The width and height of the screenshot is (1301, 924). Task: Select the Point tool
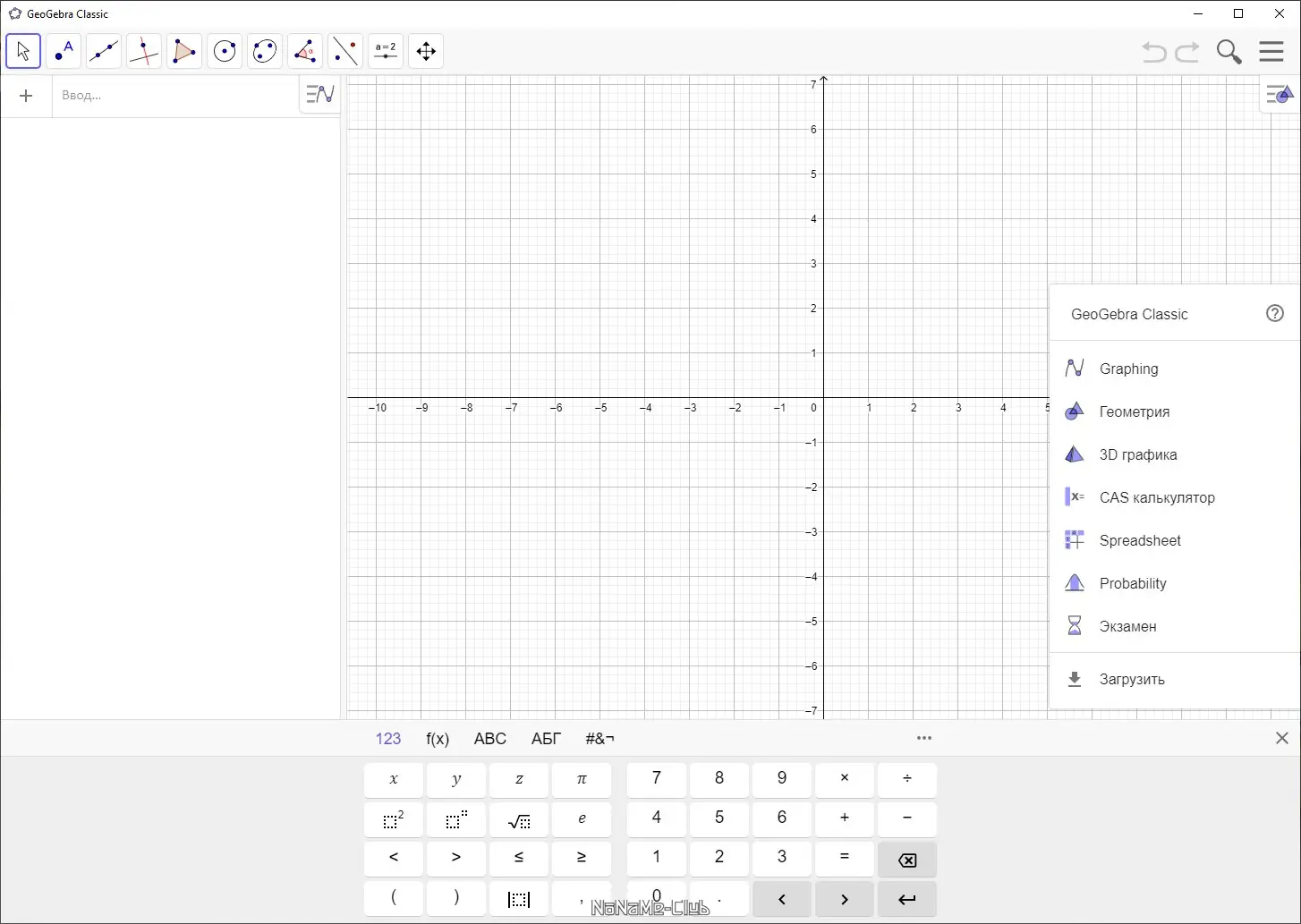(x=64, y=51)
